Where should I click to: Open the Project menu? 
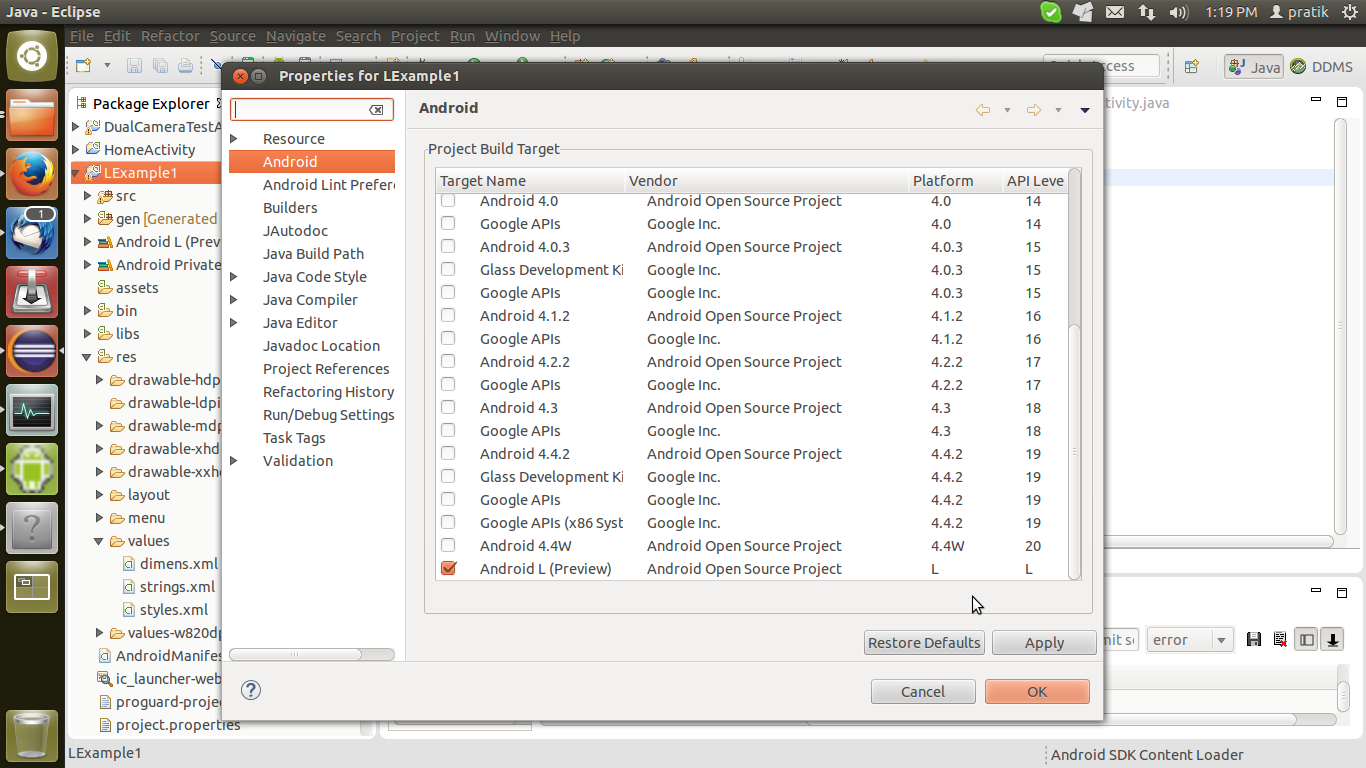coord(415,36)
